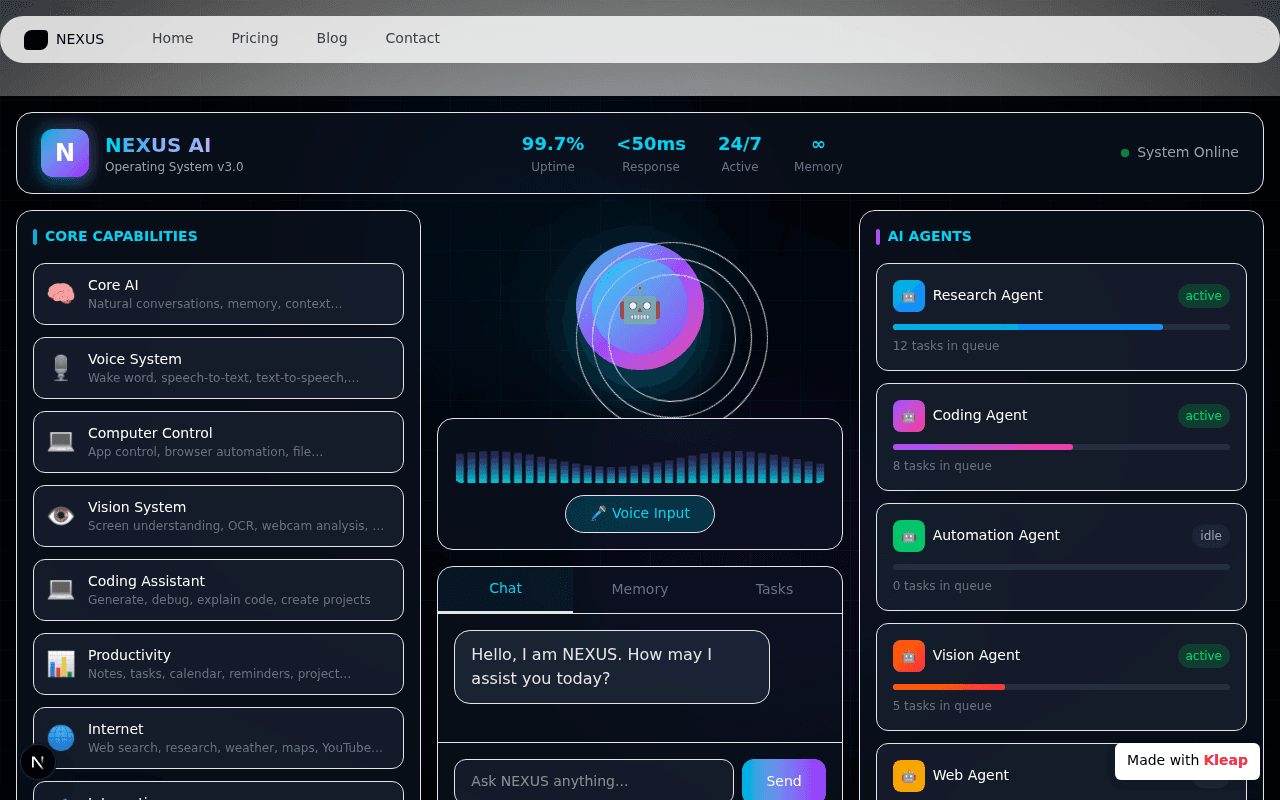Screen dimensions: 1280x800
Task: Open the Contact nav item
Action: (x=413, y=39)
